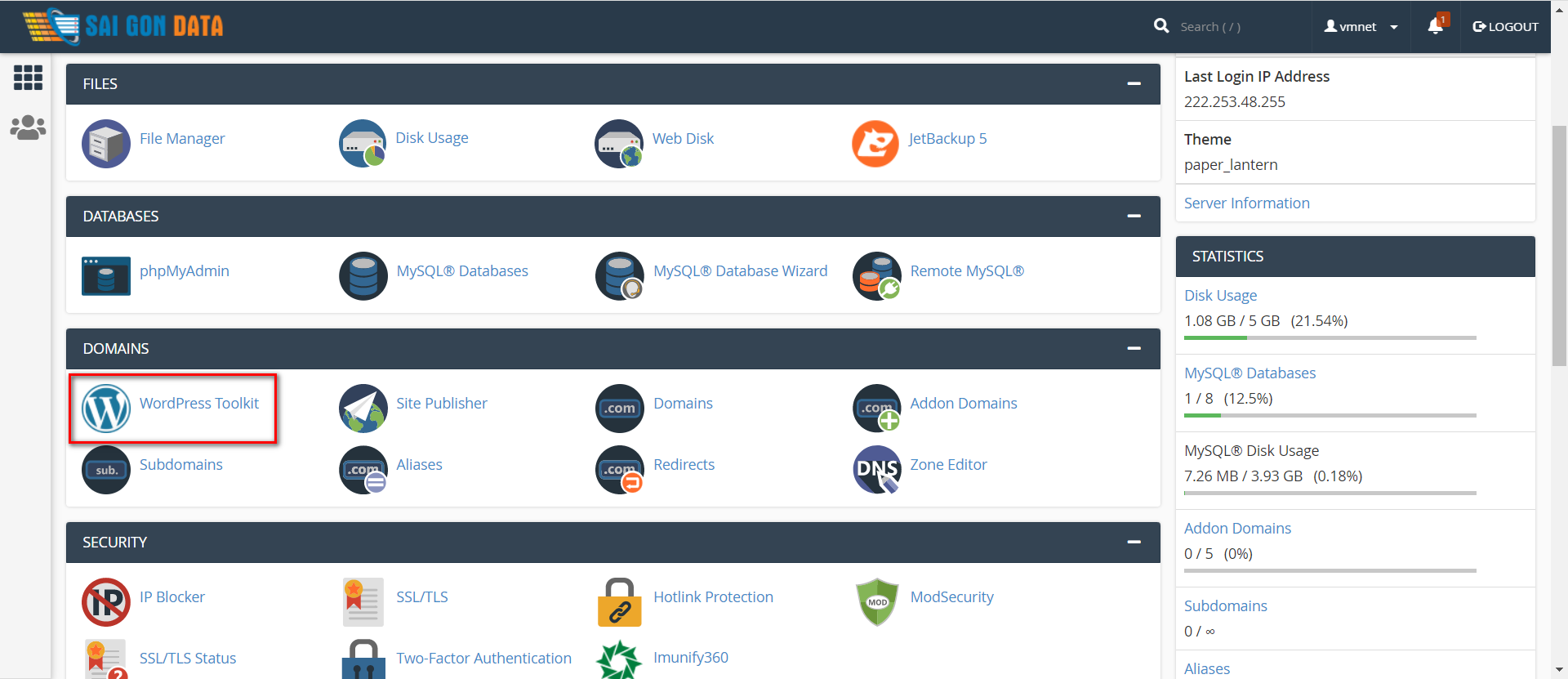Click the Remote MySQL icon

coord(876,275)
